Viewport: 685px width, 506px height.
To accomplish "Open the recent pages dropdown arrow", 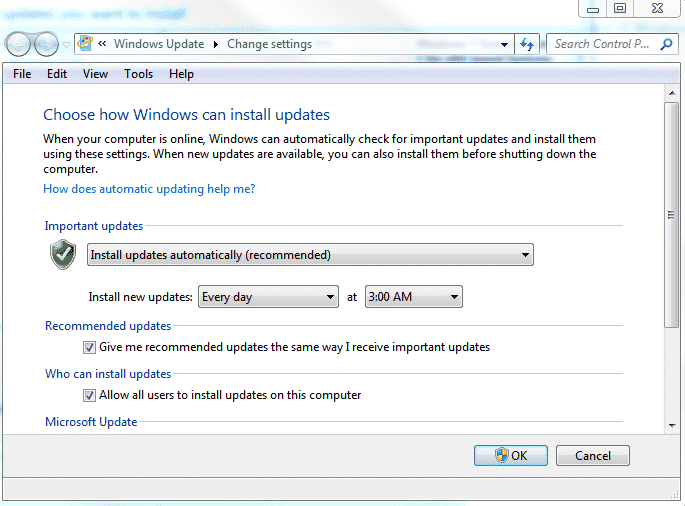I will coord(66,45).
